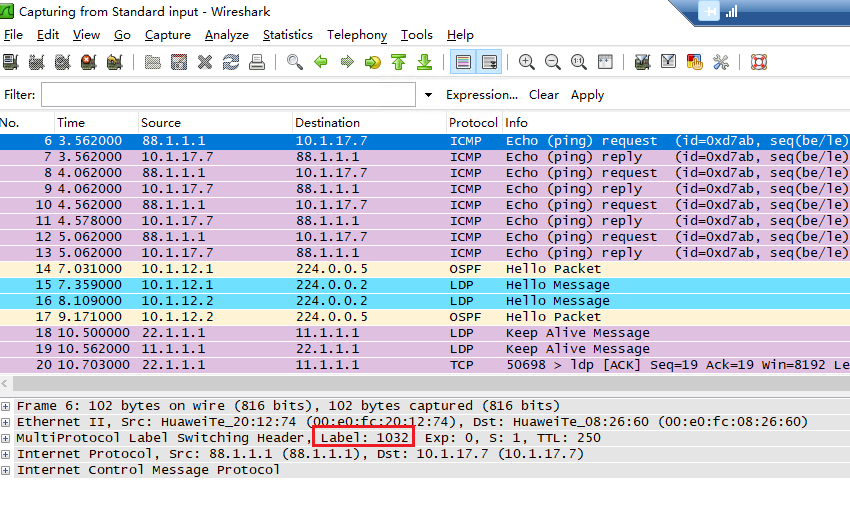
Task: Open the Tools menu
Action: [x=416, y=35]
